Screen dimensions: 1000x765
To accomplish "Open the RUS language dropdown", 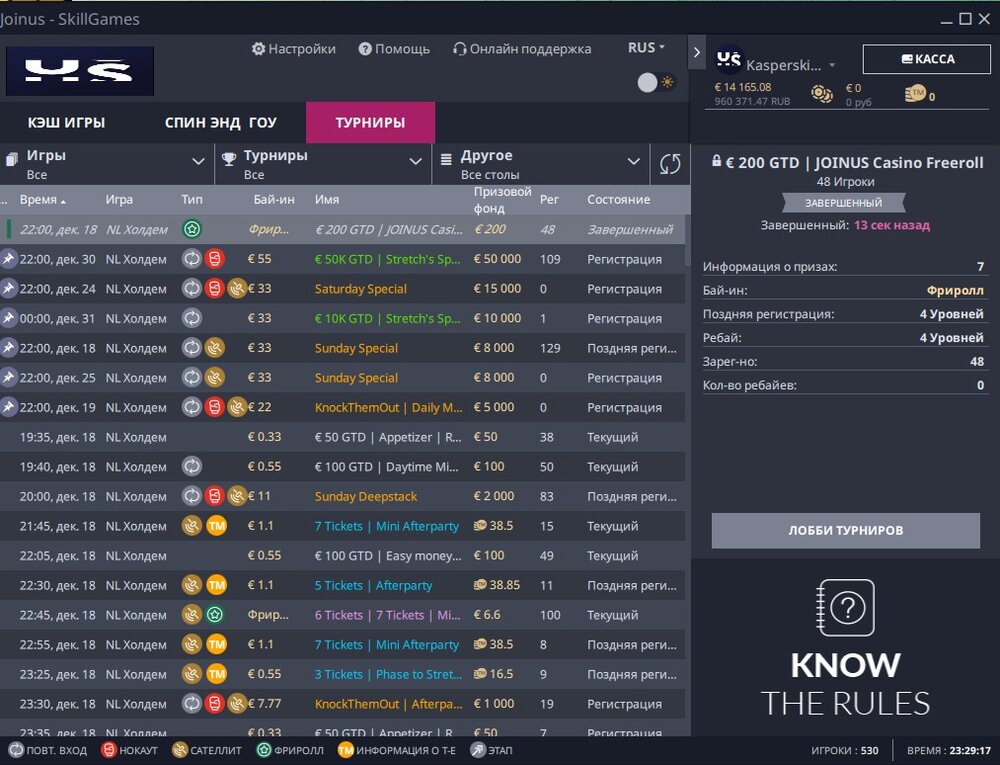I will (x=646, y=48).
